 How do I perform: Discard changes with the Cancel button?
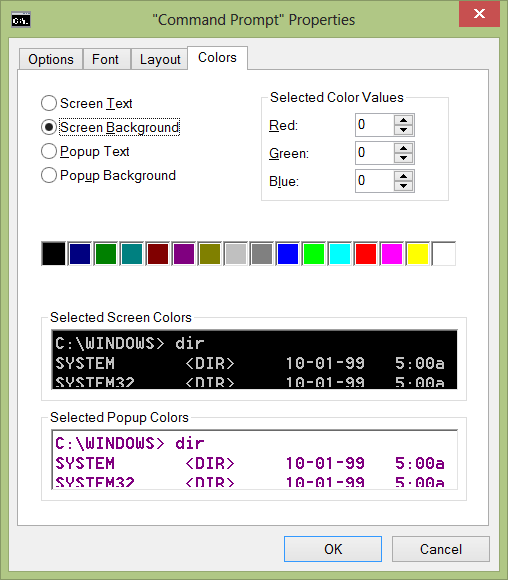pyautogui.click(x=441, y=549)
